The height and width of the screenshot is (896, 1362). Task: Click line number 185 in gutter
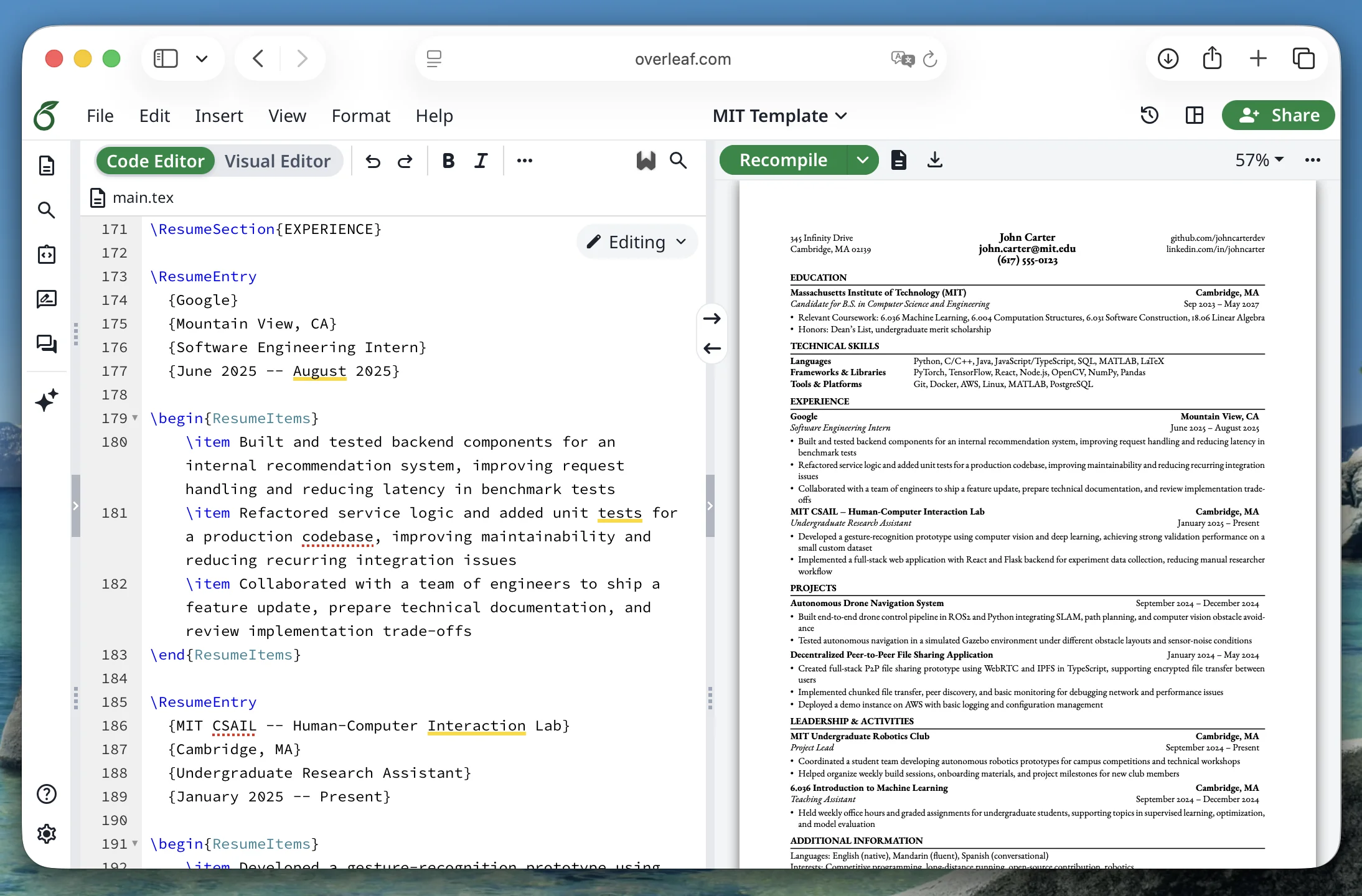point(115,702)
